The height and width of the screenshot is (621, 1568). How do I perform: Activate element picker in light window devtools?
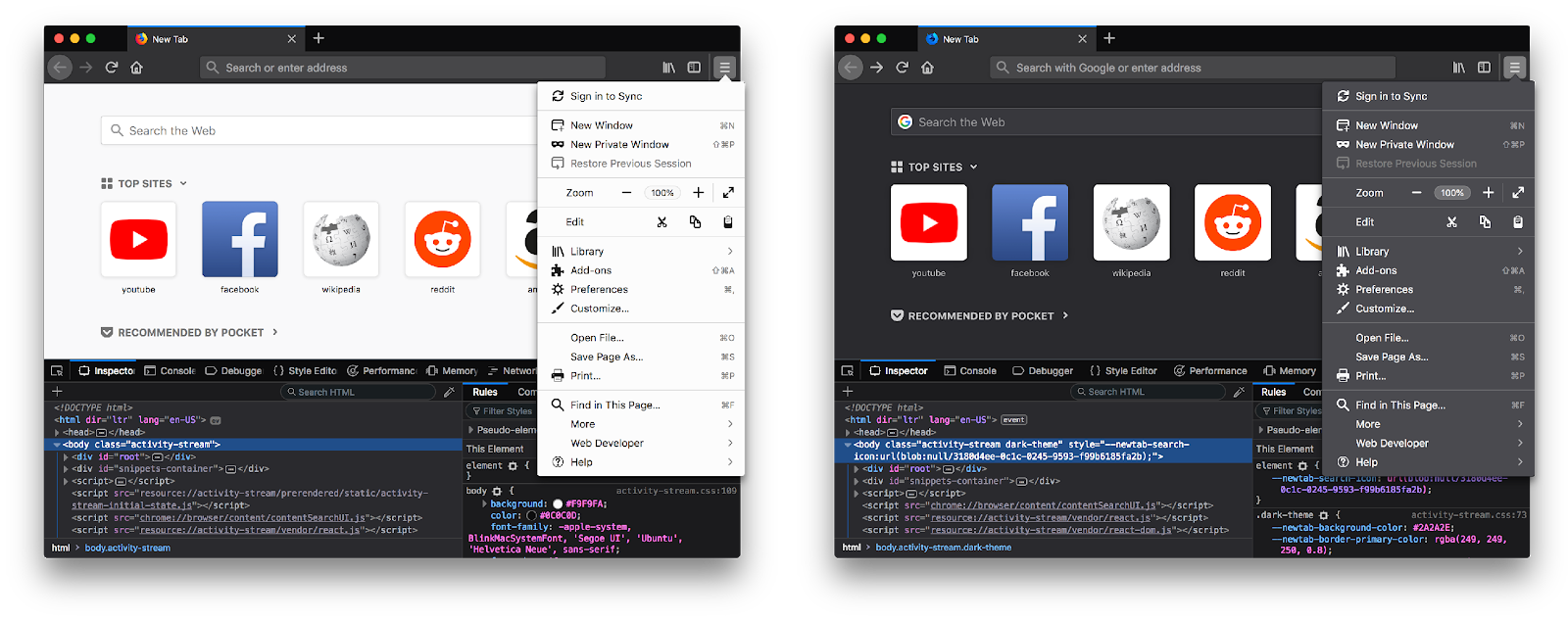click(x=57, y=371)
